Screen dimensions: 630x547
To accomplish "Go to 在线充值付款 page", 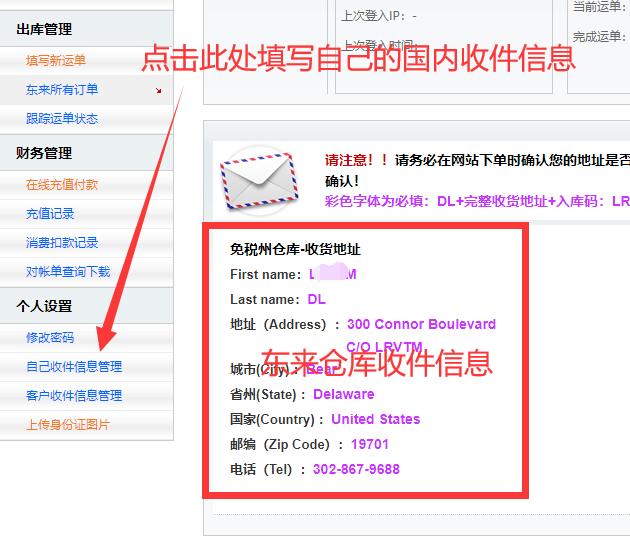I will pyautogui.click(x=62, y=185).
